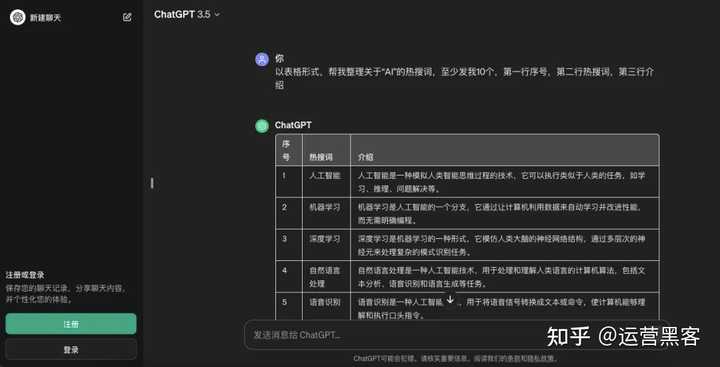Open the ChatGPT 3.5 model dropdown

pyautogui.click(x=187, y=14)
